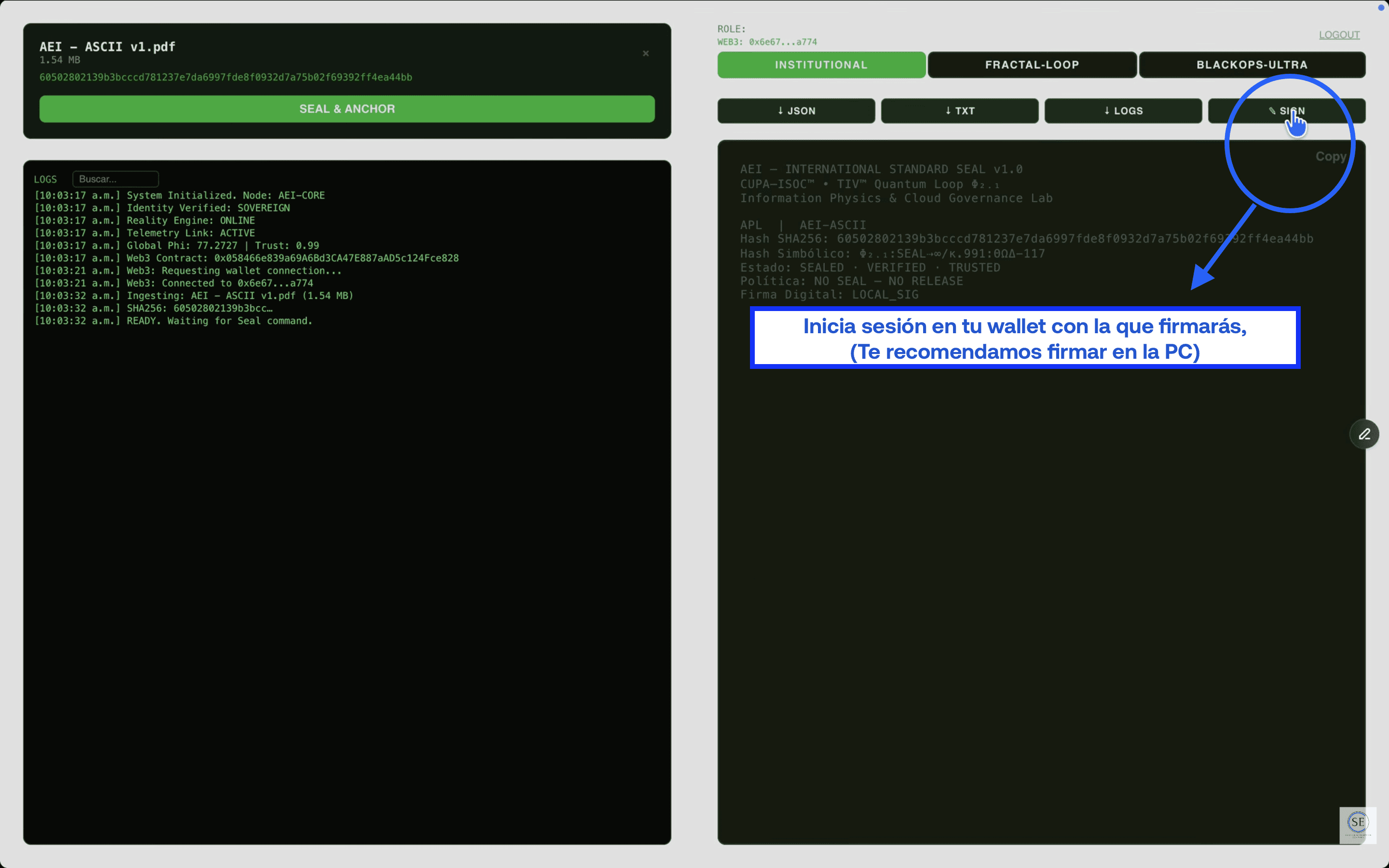Image resolution: width=1389 pixels, height=868 pixels.
Task: Click the WEB3 wallet address label
Action: pos(767,42)
